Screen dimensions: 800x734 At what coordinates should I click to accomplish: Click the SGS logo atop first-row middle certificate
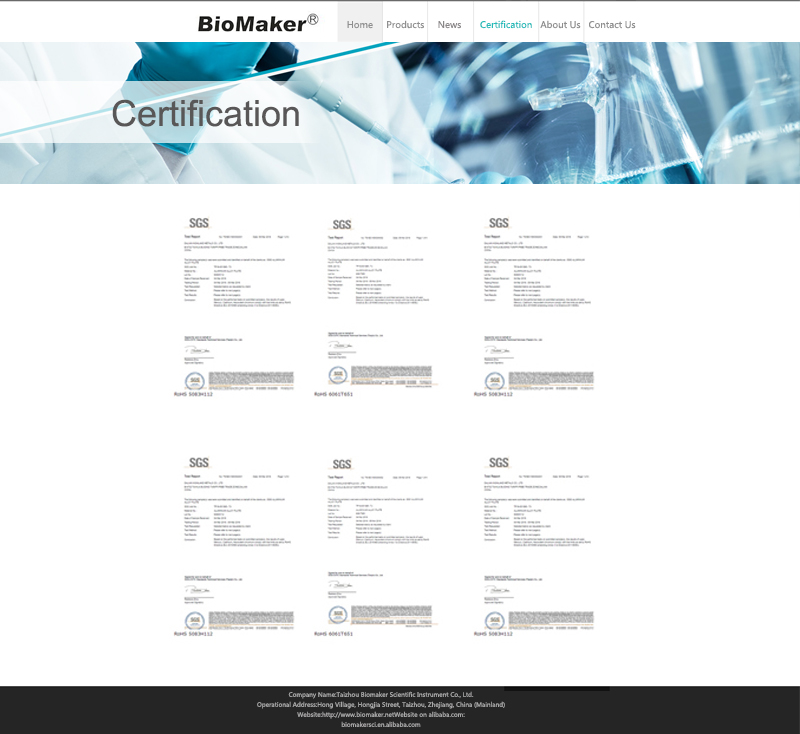point(342,225)
